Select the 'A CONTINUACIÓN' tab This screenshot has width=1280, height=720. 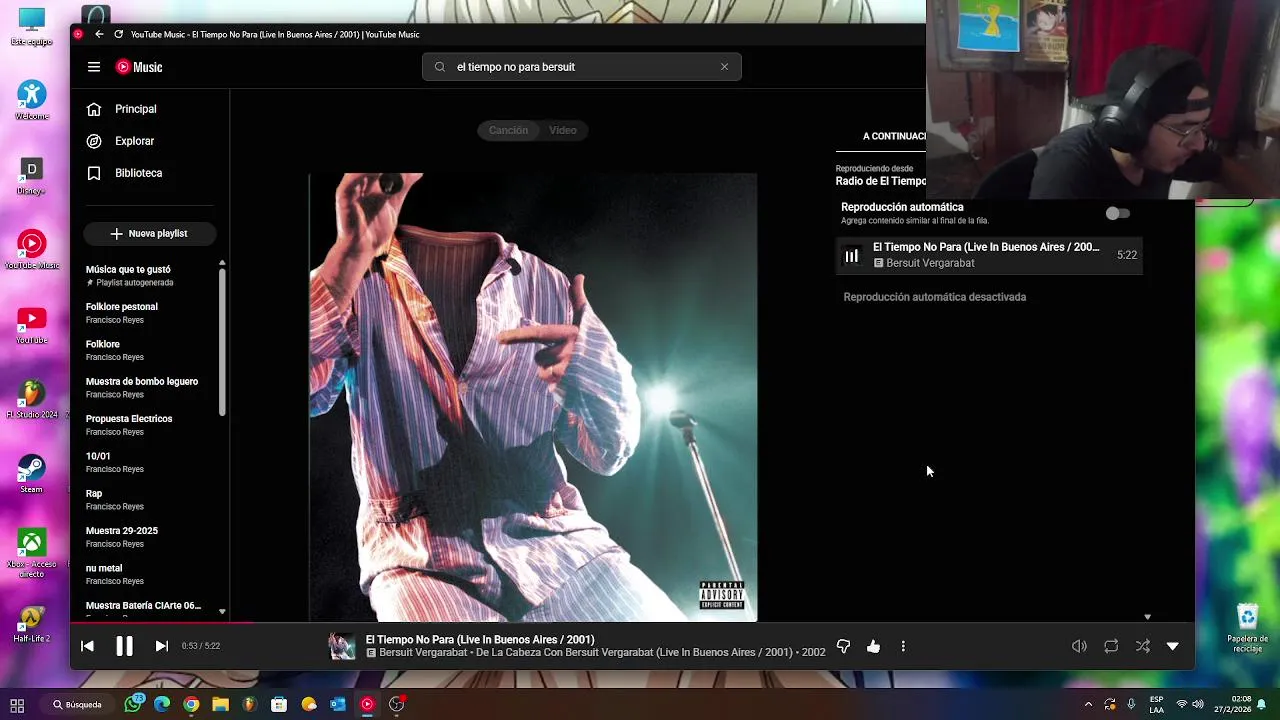click(894, 136)
